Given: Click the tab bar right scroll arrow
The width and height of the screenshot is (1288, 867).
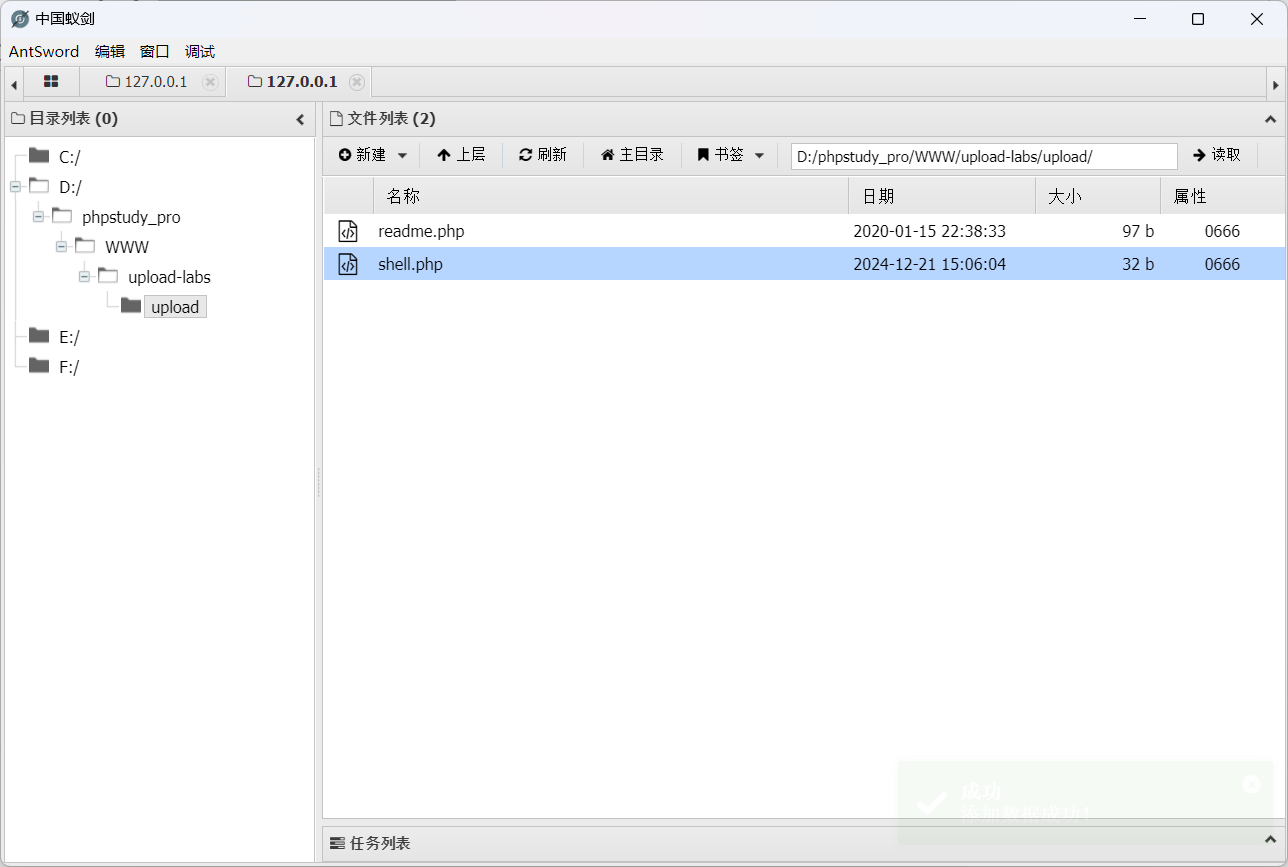Looking at the screenshot, I should coord(1275,85).
